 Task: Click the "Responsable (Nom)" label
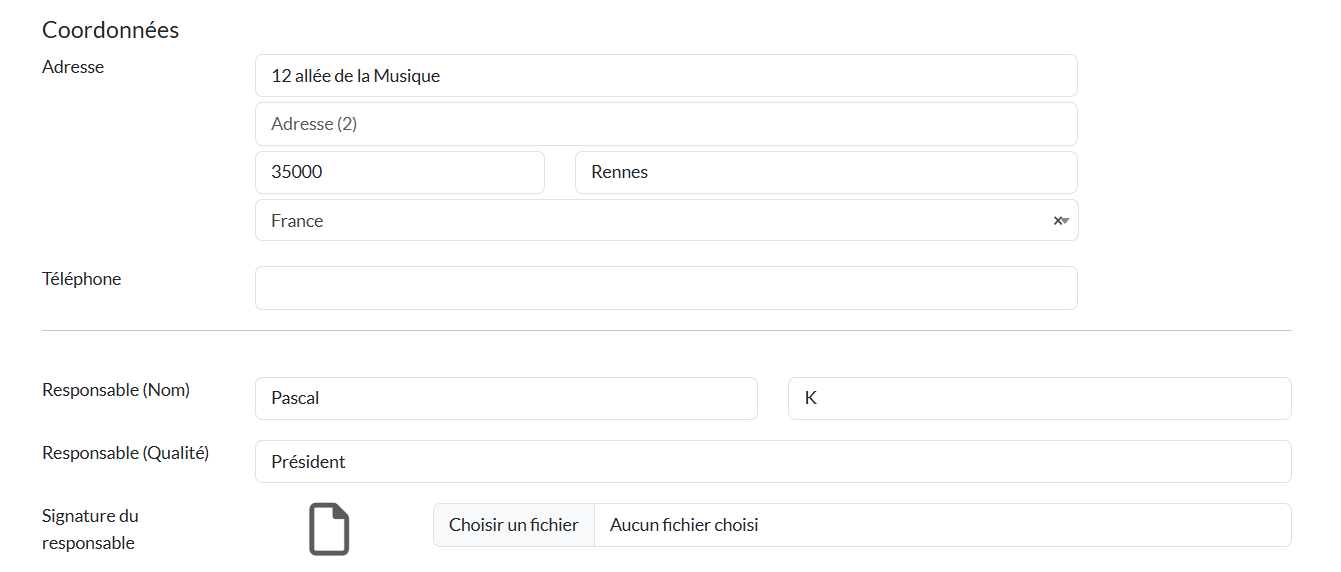click(116, 390)
